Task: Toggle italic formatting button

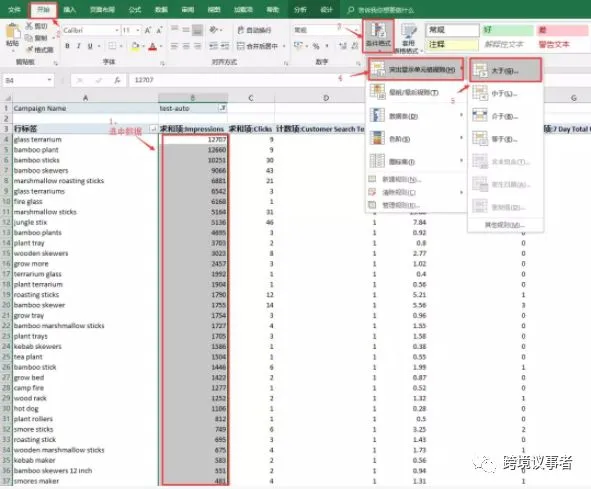Action: click(78, 46)
